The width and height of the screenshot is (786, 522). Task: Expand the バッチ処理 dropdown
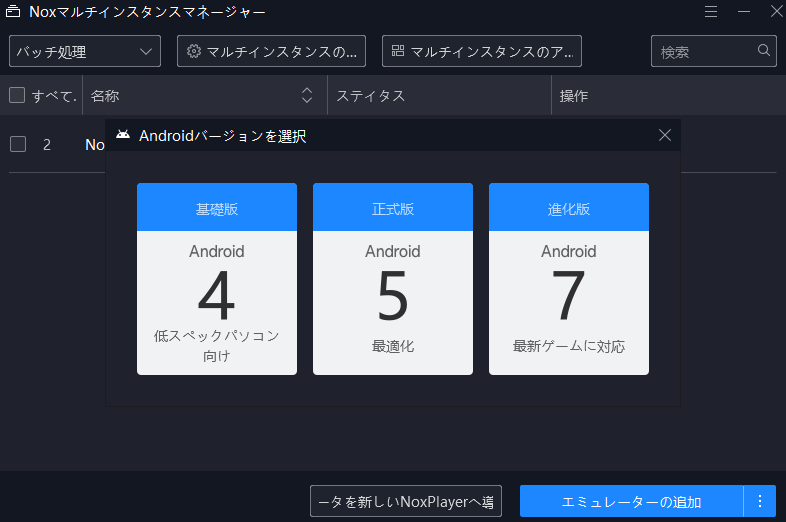(x=85, y=51)
